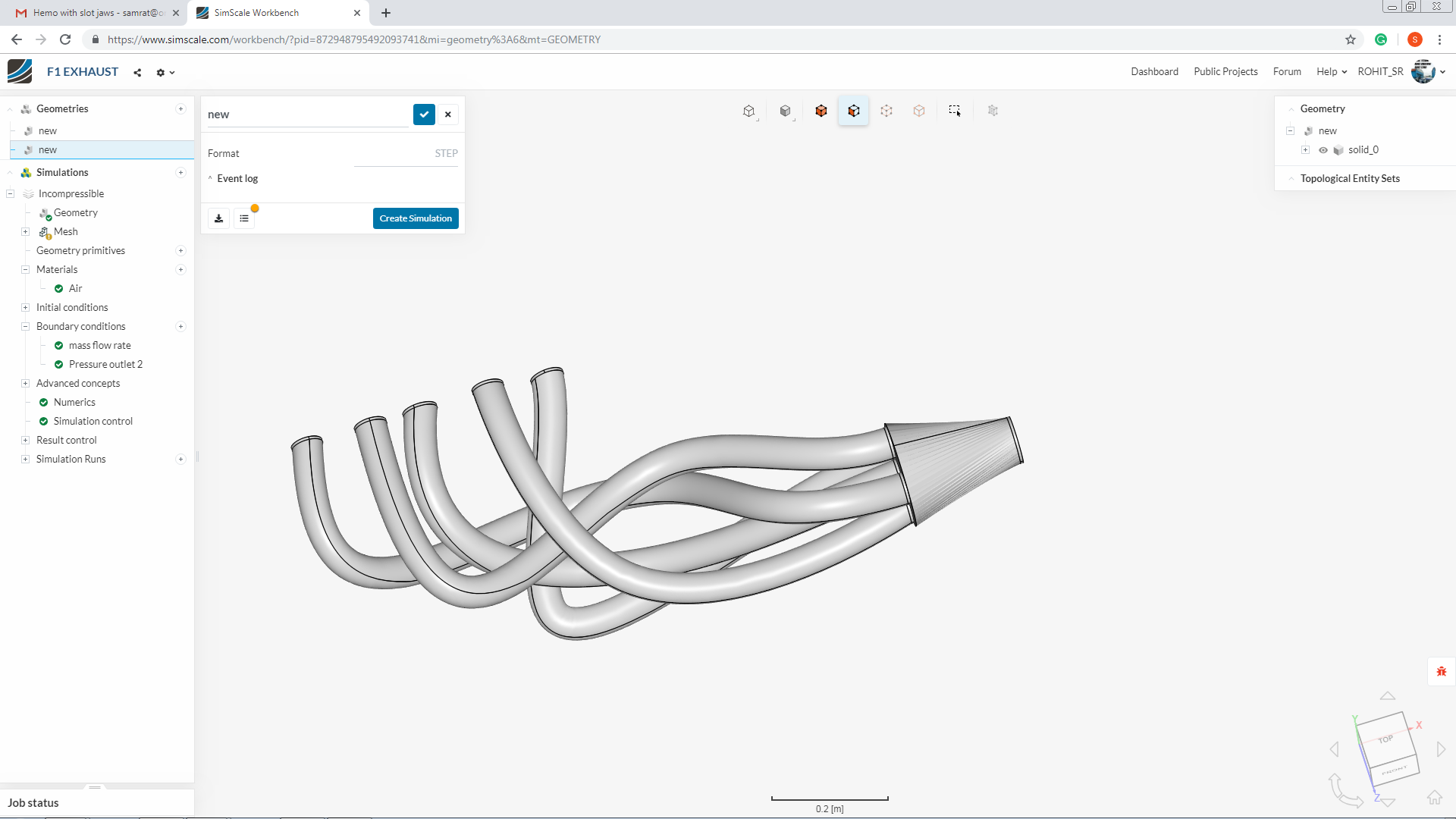
Task: Expand the solid_0 tree node
Action: coord(1305,150)
